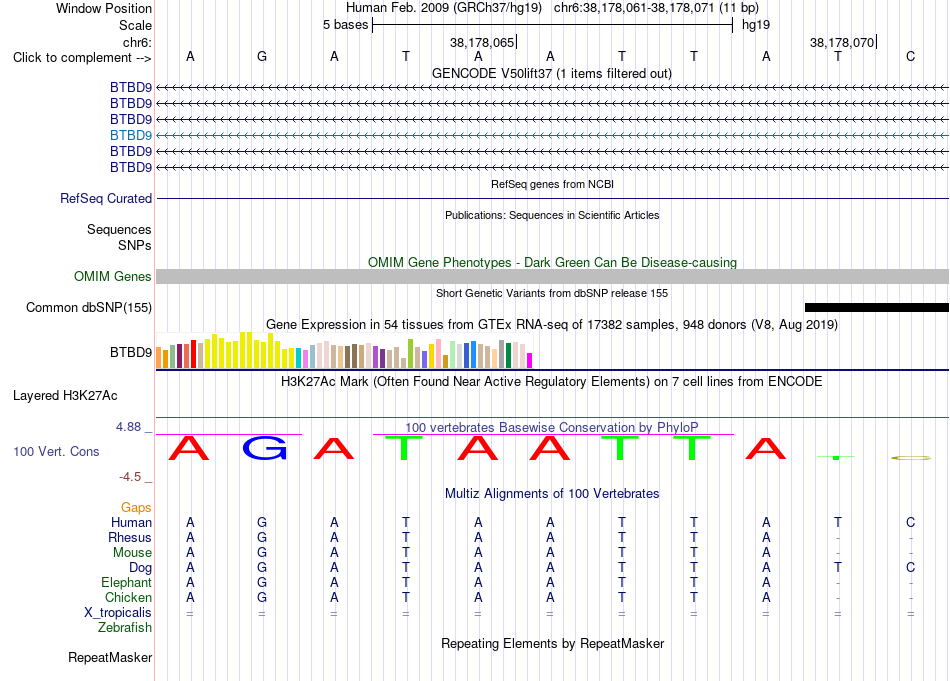This screenshot has height=681, width=950.
Task: Click the RepeatMasker track label
Action: (x=110, y=657)
